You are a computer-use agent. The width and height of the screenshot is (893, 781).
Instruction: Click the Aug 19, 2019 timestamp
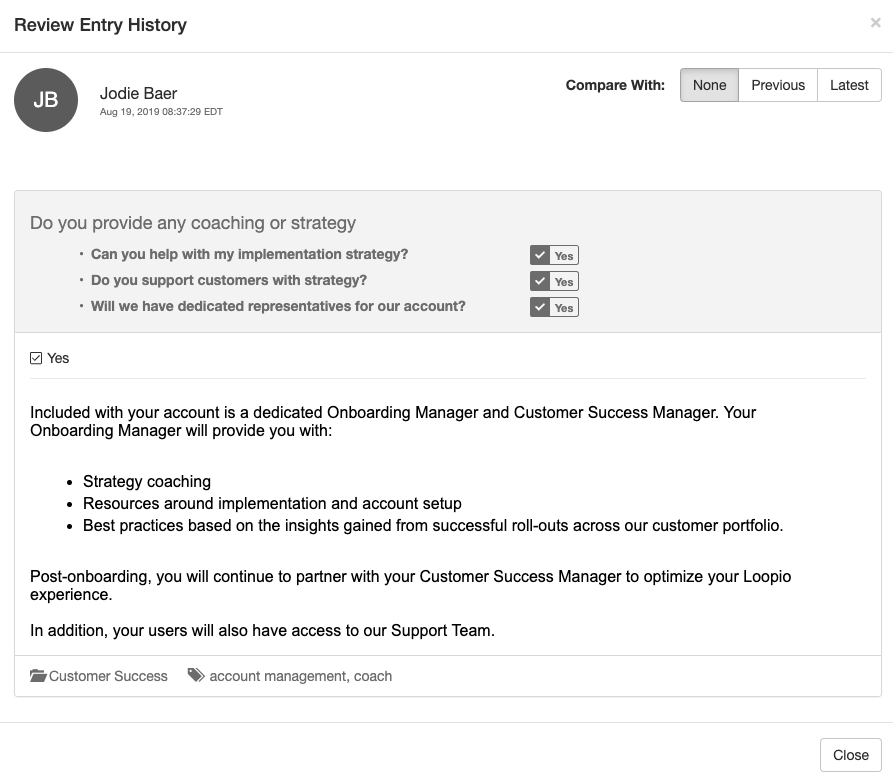161,112
